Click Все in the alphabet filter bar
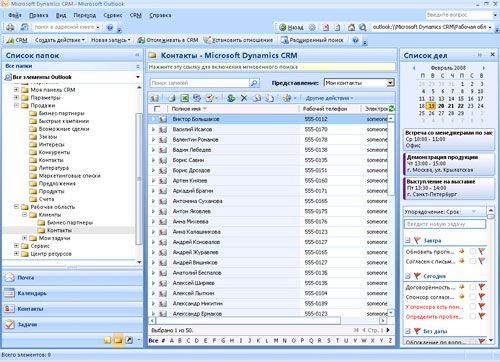Image resolution: width=500 pixels, height=362 pixels. click(x=153, y=341)
